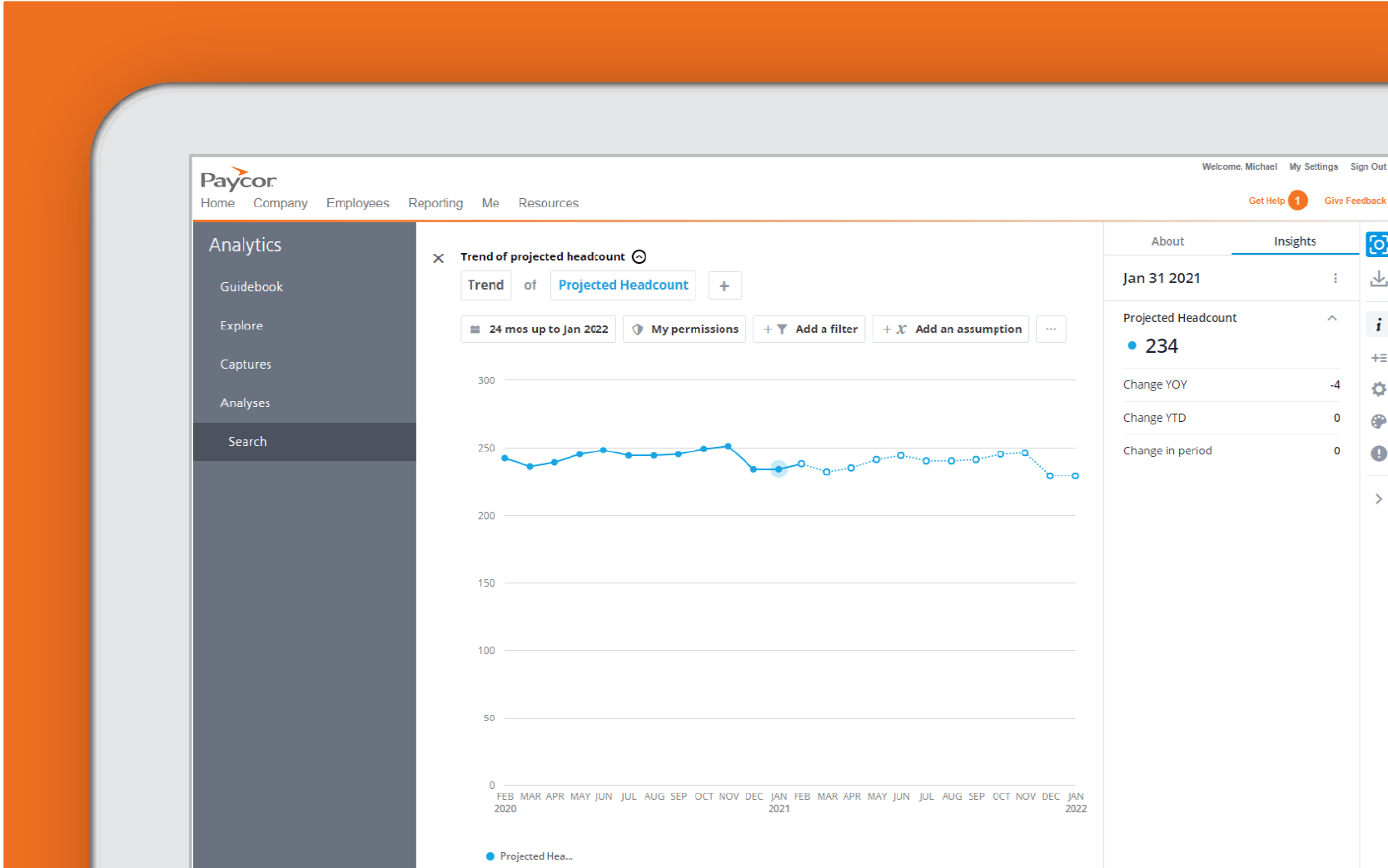The image size is (1388, 868).
Task: Click the capture camera icon in right rail
Action: pos(1377,245)
